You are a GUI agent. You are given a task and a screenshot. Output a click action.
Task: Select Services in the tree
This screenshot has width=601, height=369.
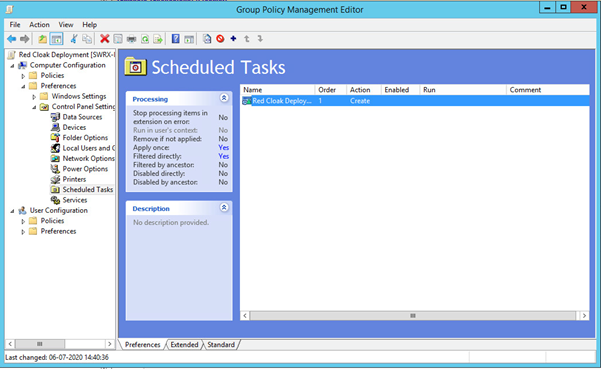pos(75,200)
